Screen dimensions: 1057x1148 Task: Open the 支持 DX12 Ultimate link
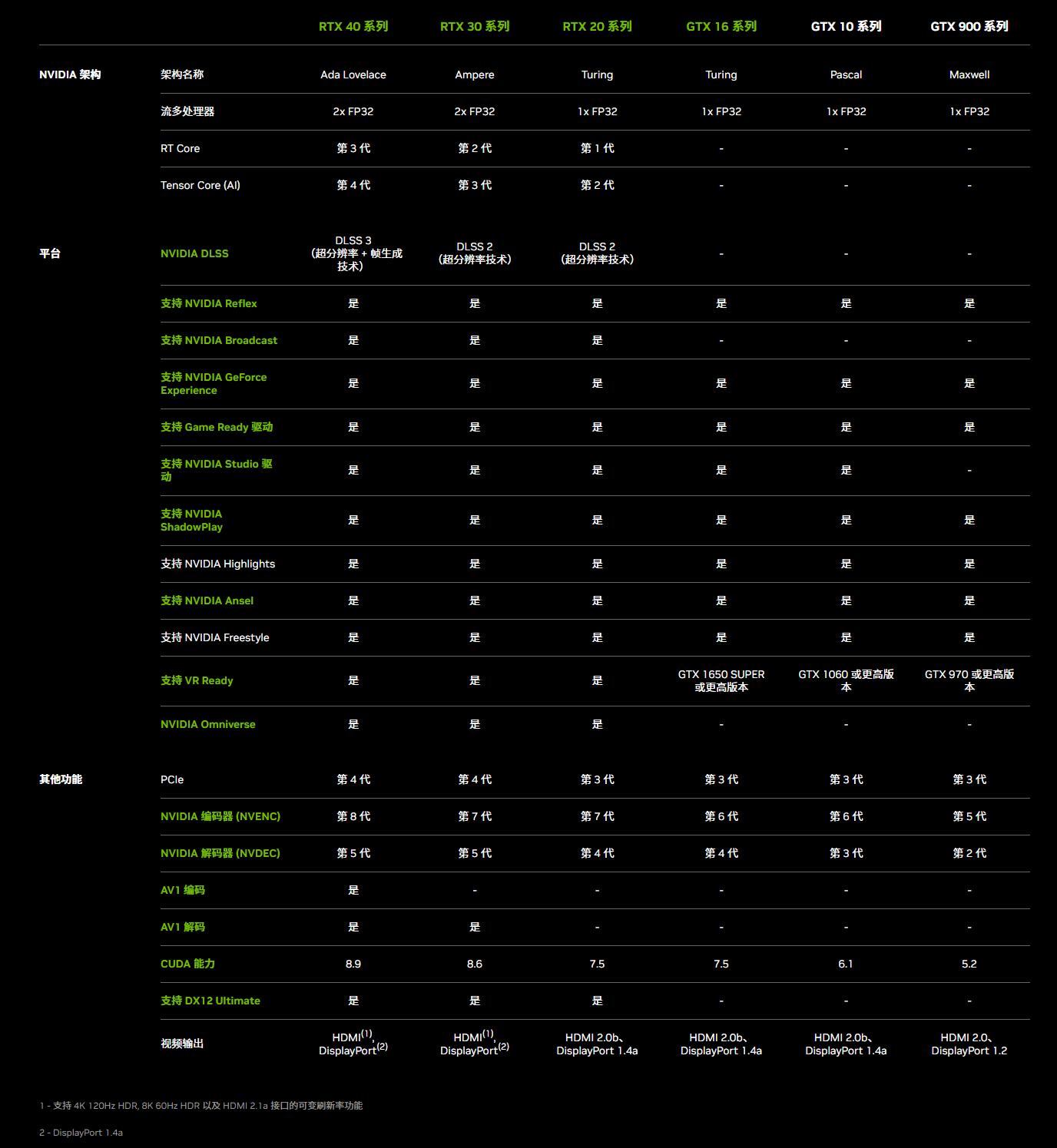[210, 1001]
